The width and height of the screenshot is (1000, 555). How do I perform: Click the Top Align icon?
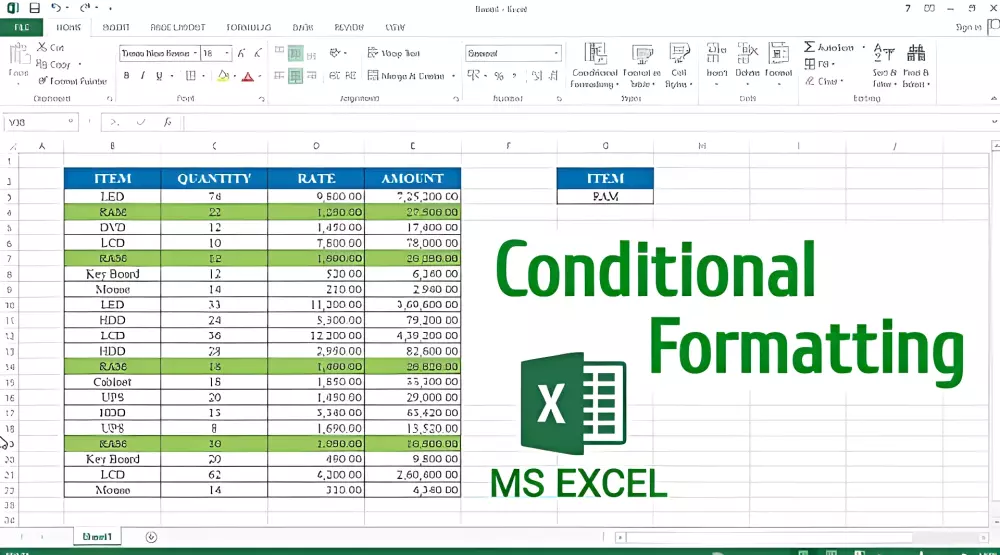tap(279, 50)
